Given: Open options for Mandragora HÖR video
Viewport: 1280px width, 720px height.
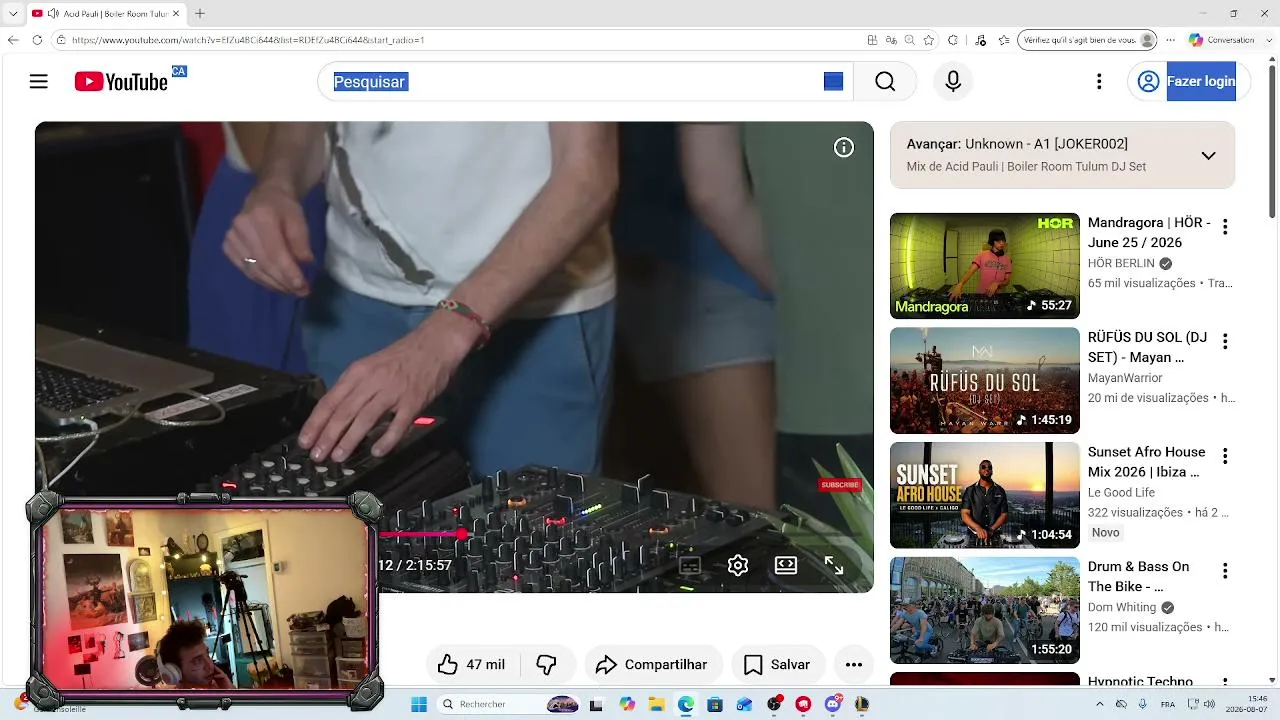Looking at the screenshot, I should [1225, 227].
